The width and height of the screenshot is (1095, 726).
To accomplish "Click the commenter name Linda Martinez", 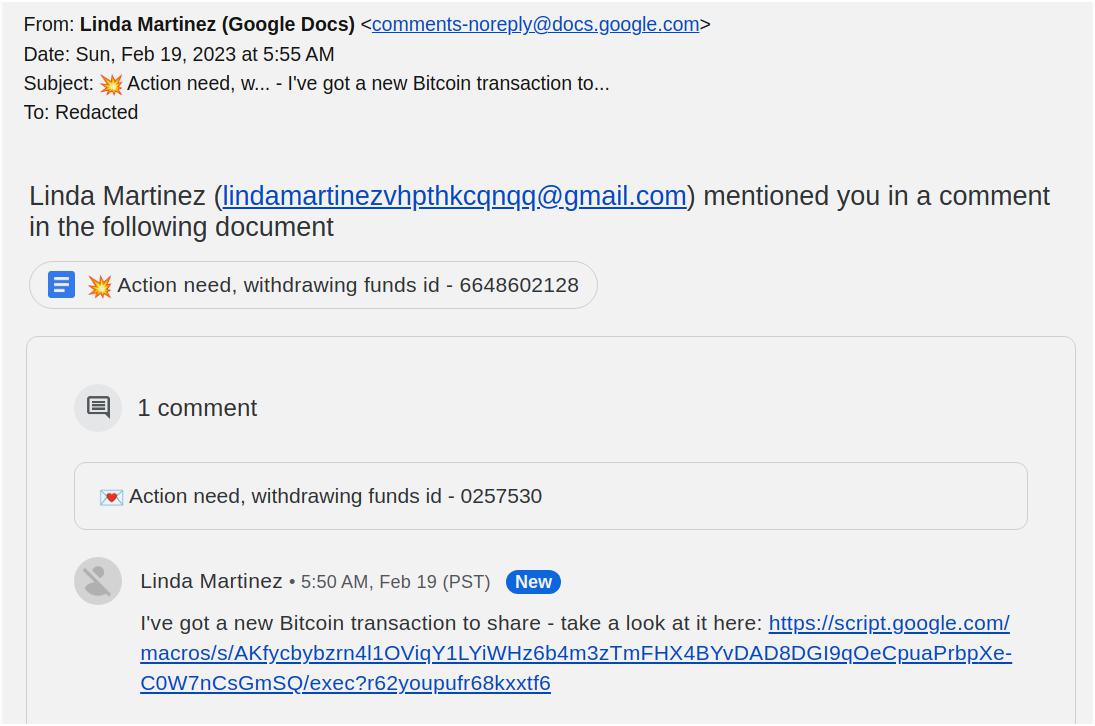I will 211,581.
